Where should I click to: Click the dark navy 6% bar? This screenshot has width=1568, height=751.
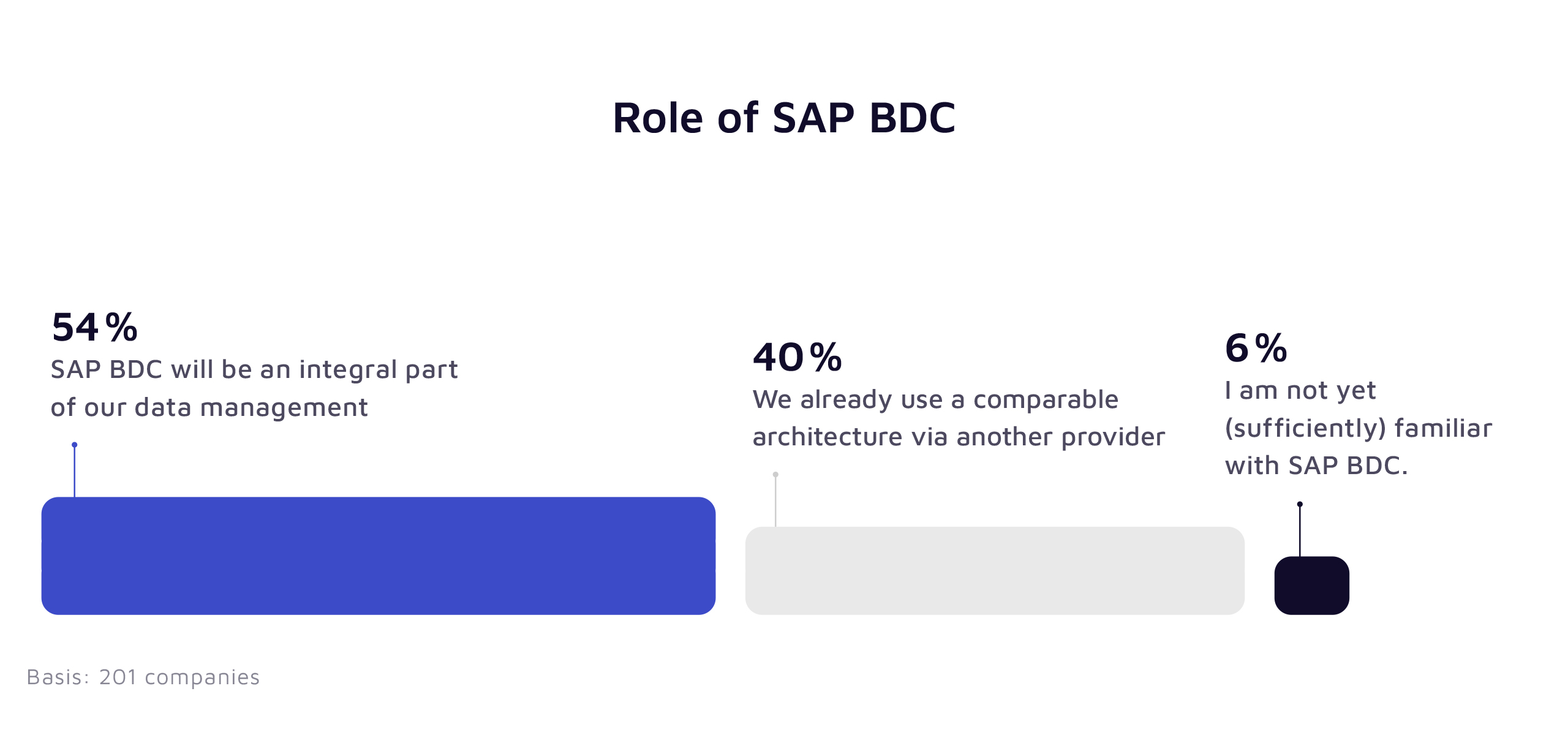pyautogui.click(x=1311, y=585)
